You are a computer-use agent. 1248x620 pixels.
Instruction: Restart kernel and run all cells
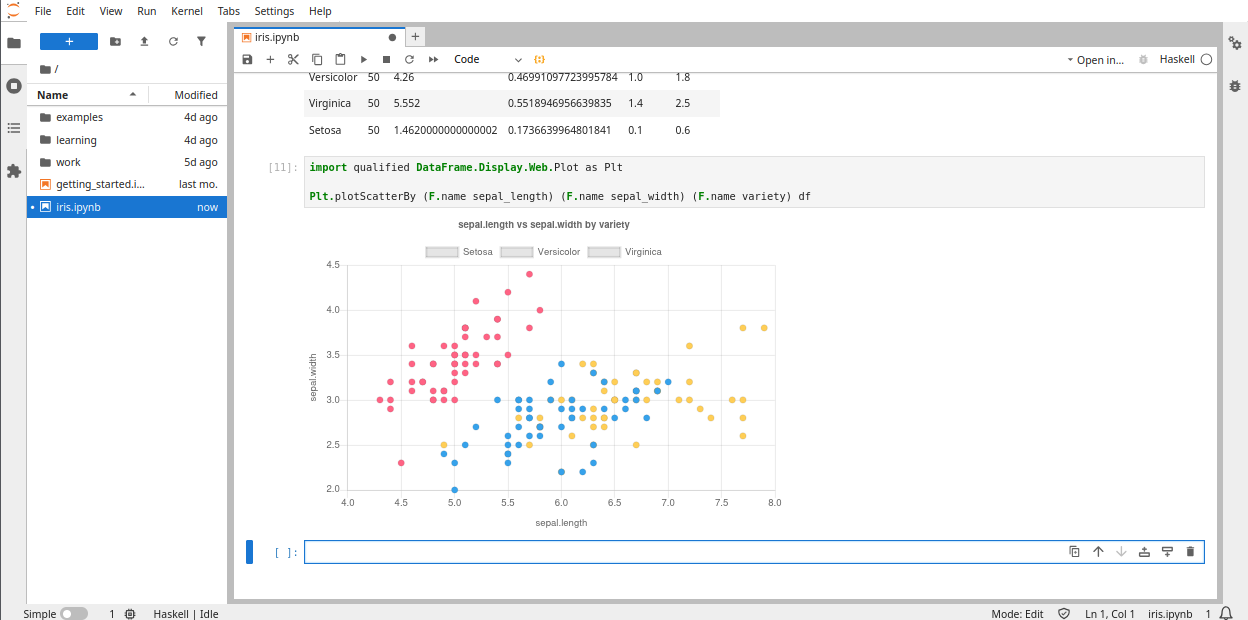tap(434, 60)
